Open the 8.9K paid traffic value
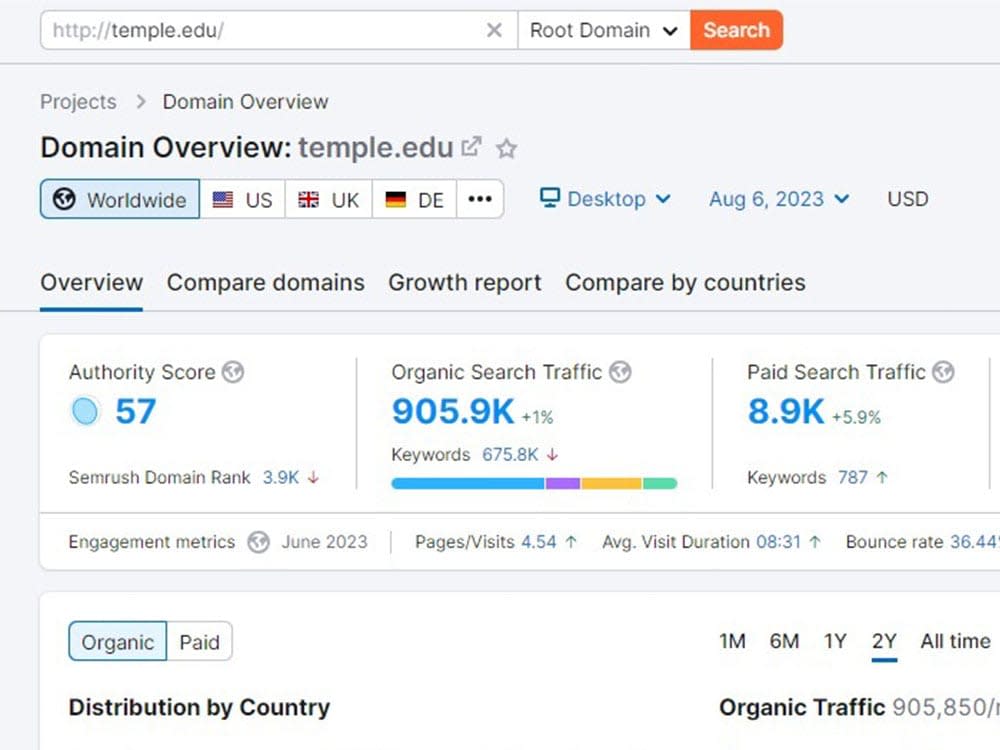The height and width of the screenshot is (750, 1000). click(786, 411)
